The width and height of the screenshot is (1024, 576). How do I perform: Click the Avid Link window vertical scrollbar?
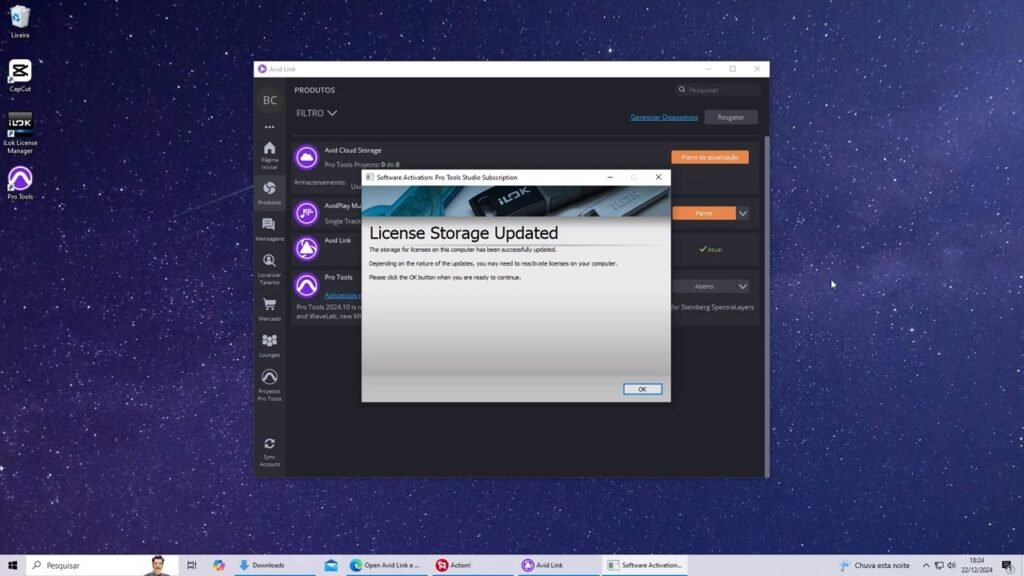(x=767, y=304)
